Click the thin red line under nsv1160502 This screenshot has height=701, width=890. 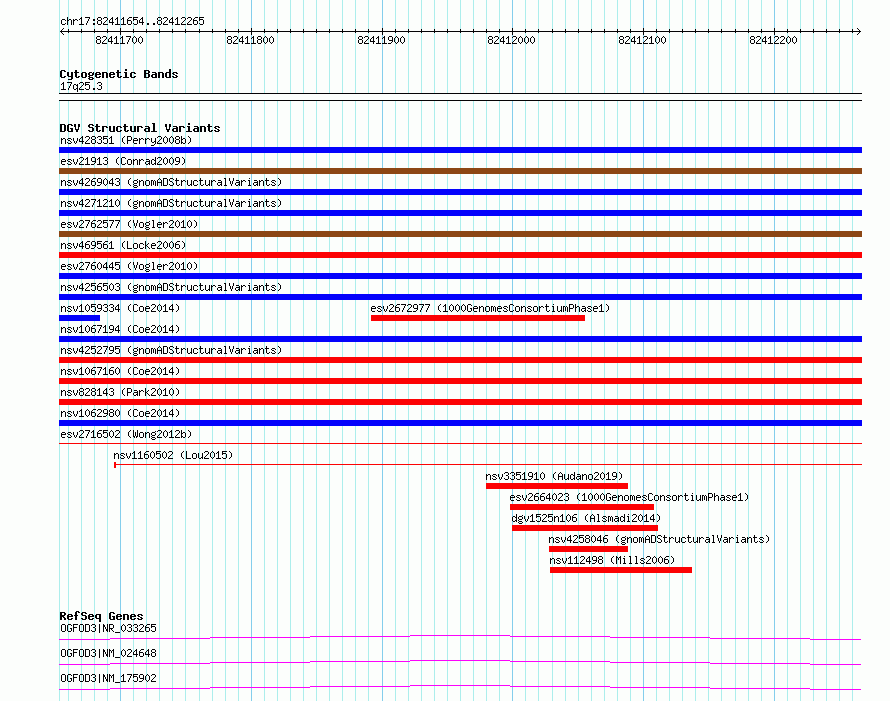[488, 465]
